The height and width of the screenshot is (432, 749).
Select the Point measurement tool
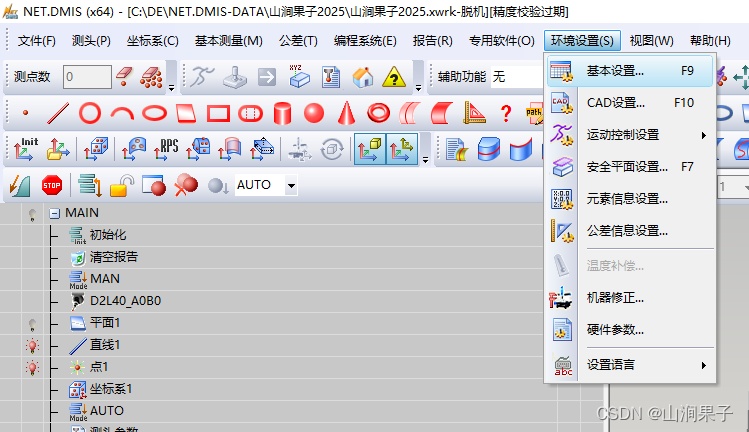25,113
